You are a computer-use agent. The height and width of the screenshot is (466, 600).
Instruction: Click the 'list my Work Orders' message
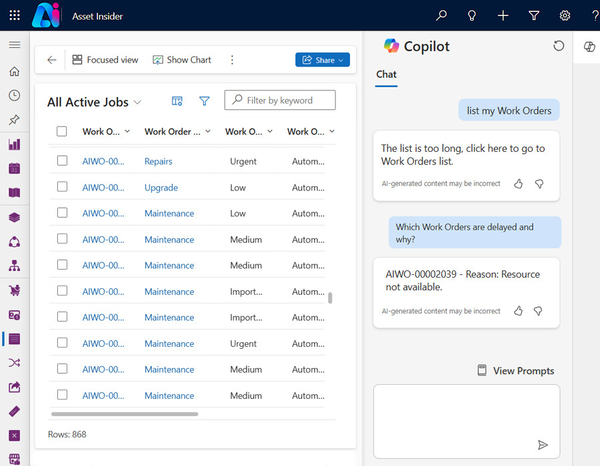pos(509,111)
